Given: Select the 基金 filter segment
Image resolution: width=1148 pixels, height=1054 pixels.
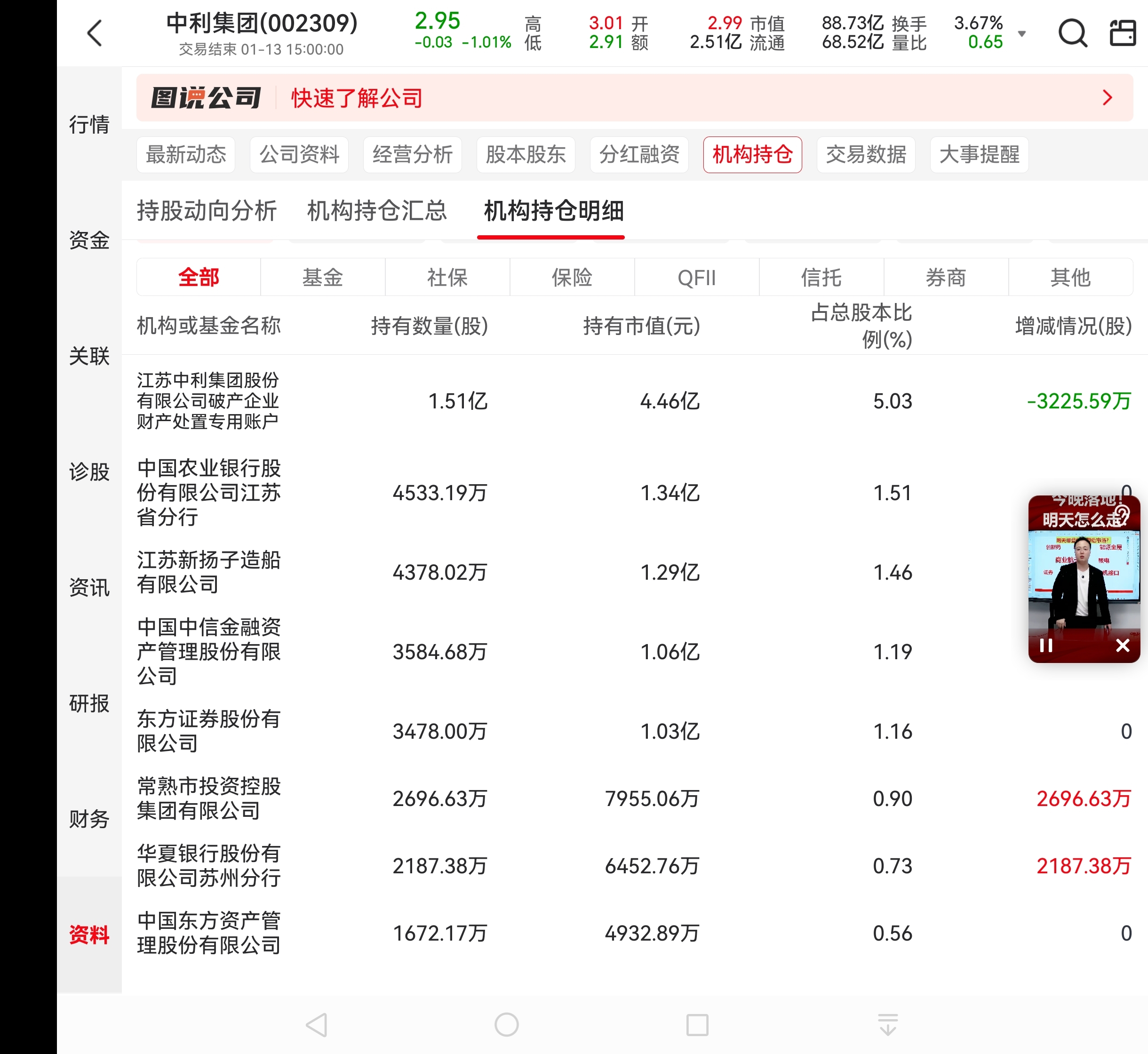Looking at the screenshot, I should (323, 277).
